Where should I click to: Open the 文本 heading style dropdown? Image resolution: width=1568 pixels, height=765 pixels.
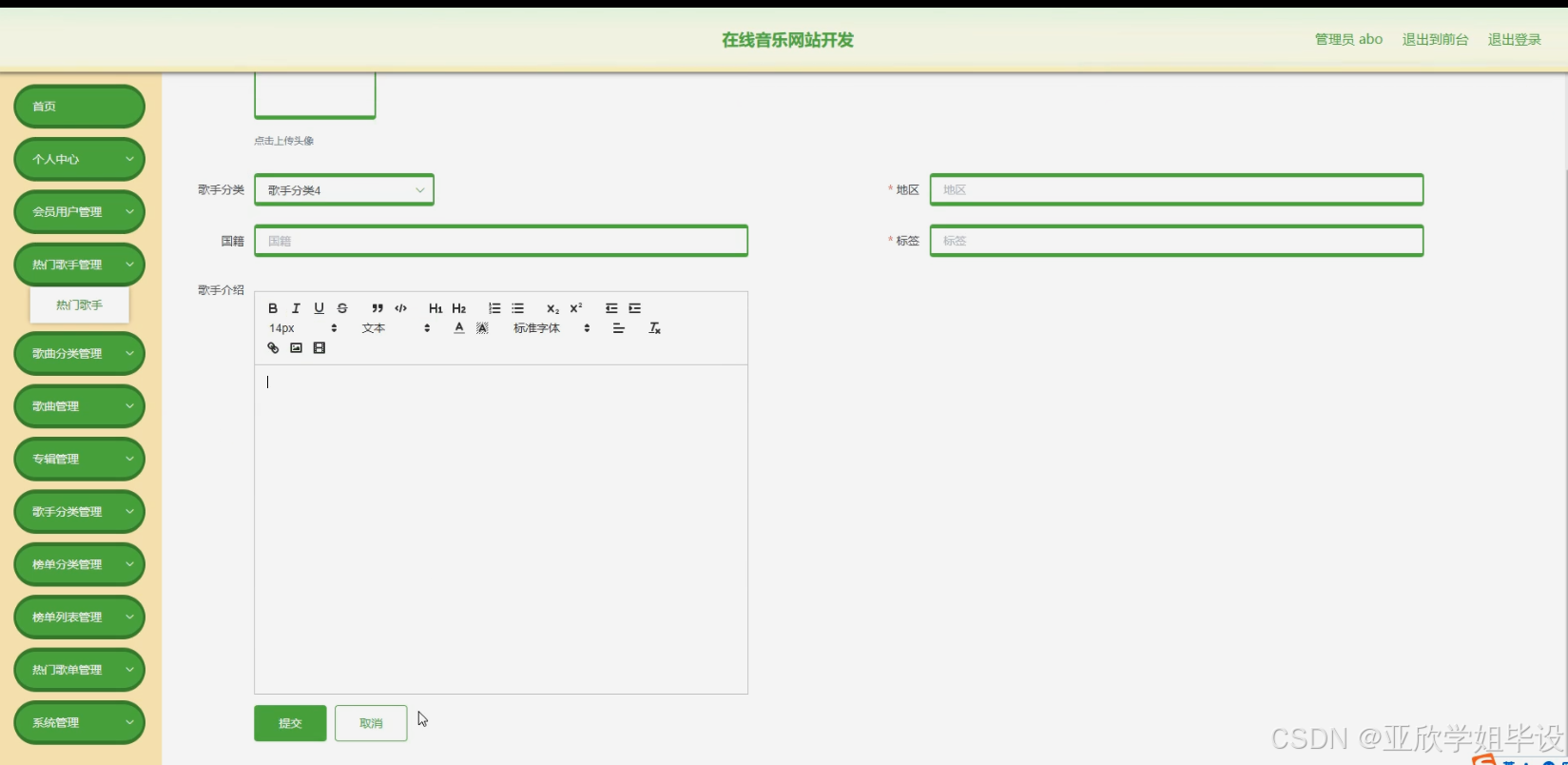[x=396, y=328]
